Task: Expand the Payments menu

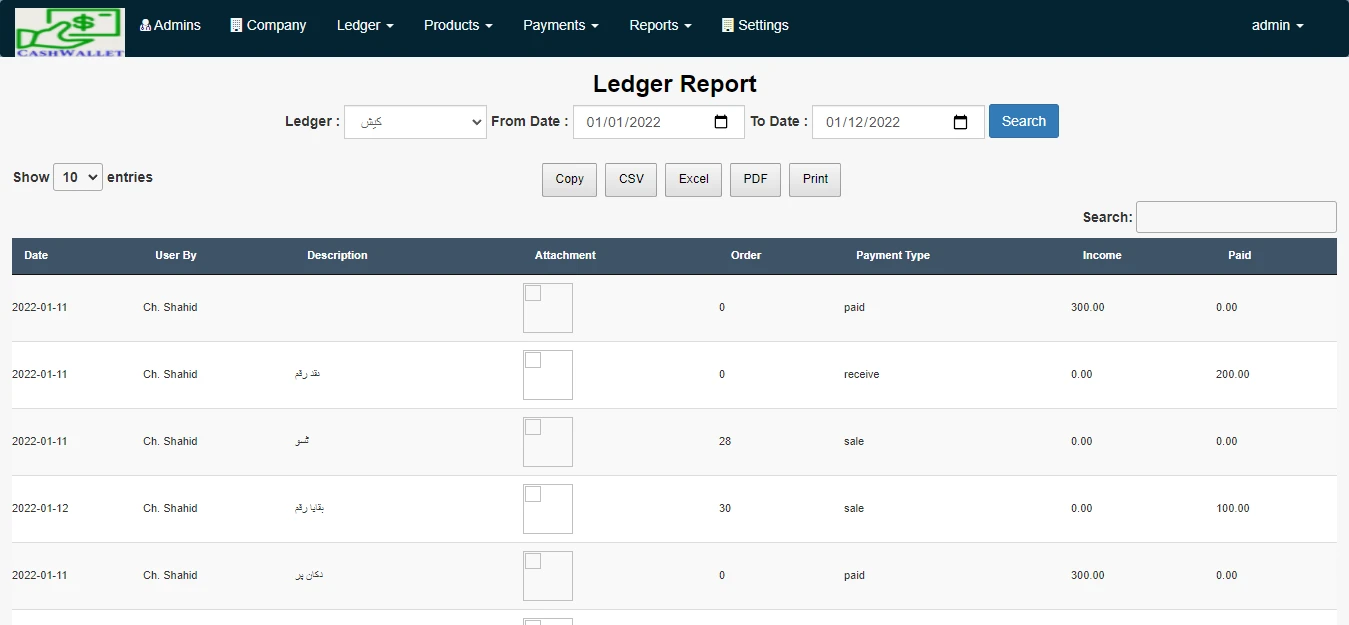Action: (560, 25)
